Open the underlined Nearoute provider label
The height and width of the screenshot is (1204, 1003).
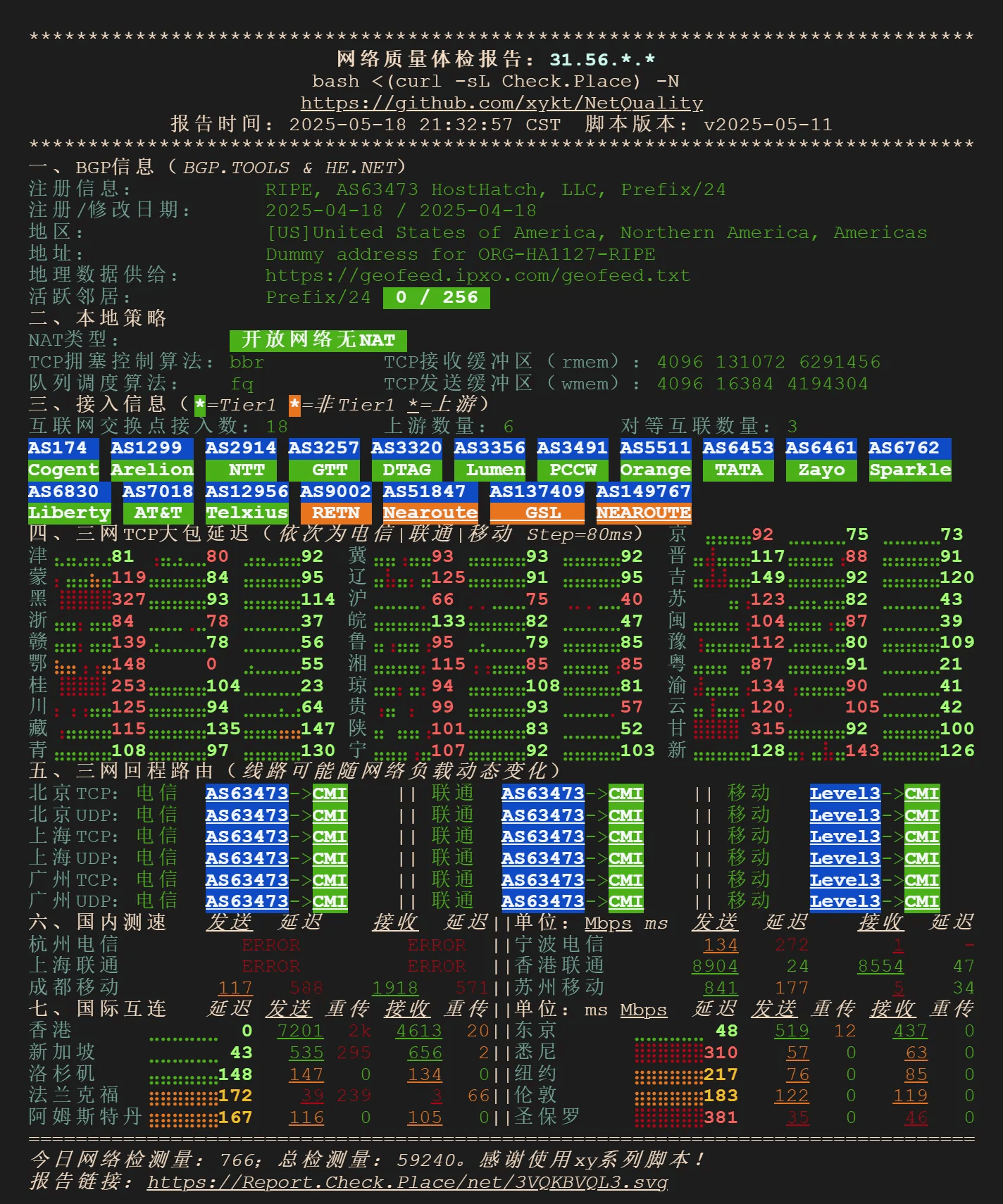(430, 513)
